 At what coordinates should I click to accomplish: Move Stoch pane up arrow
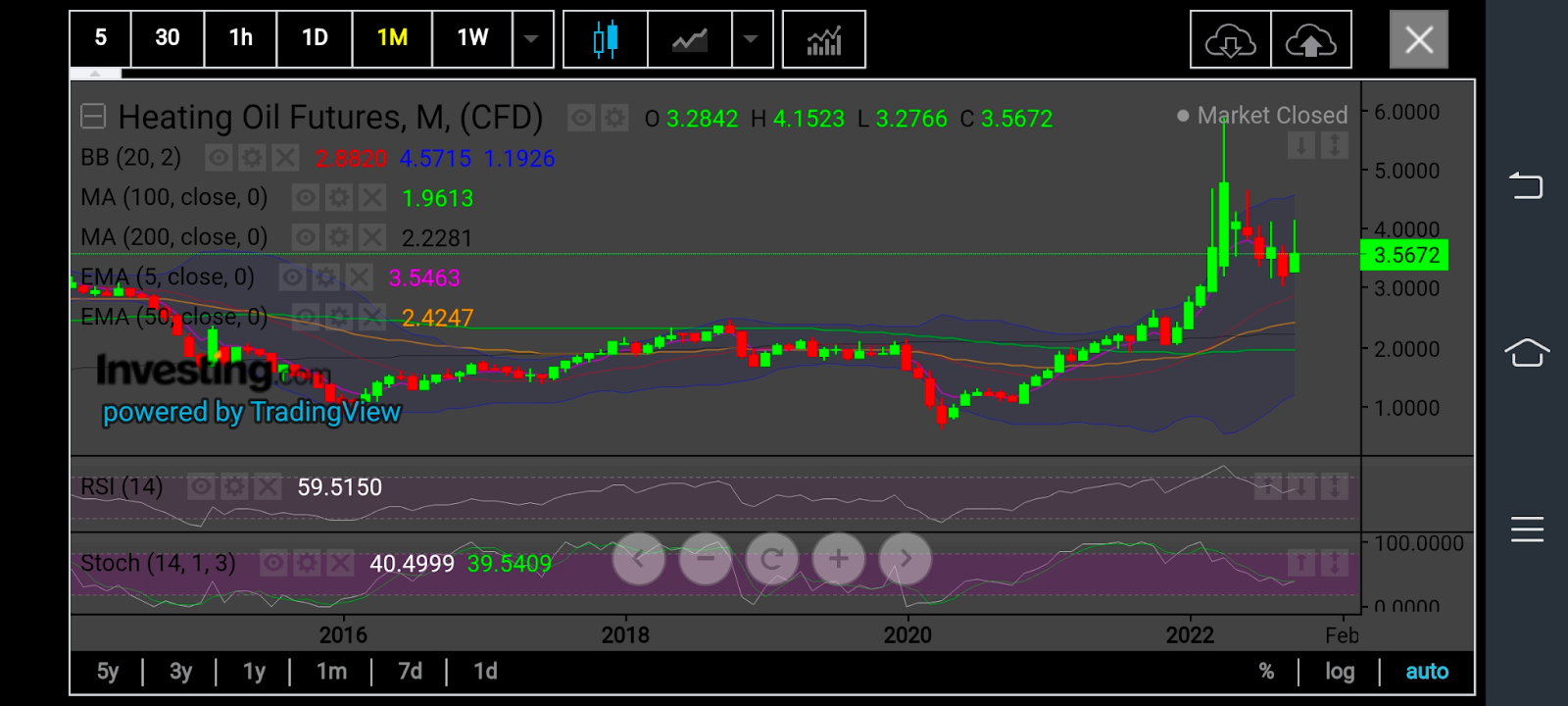1300,563
